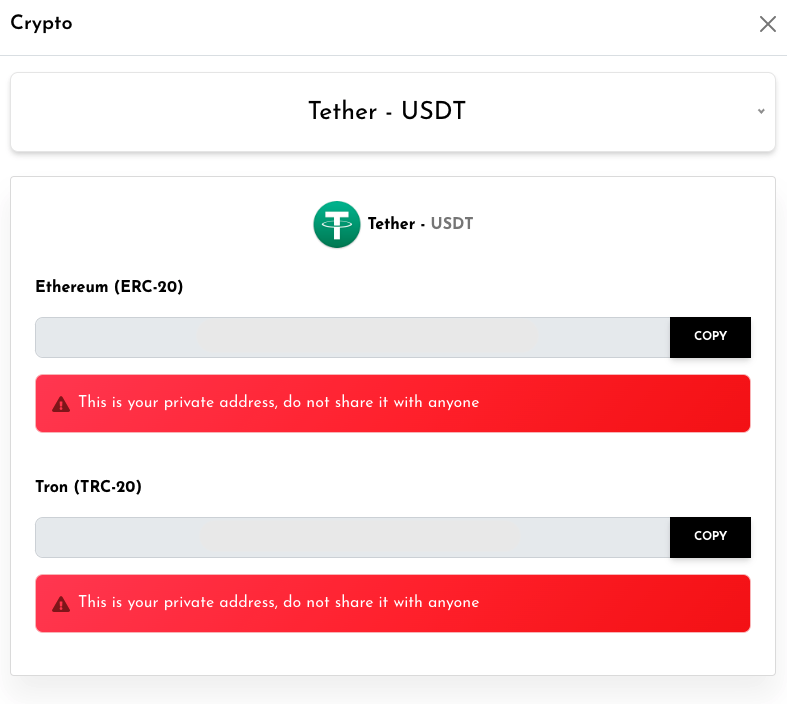Close the Crypto dialog
The image size is (787, 704).
(x=768, y=24)
